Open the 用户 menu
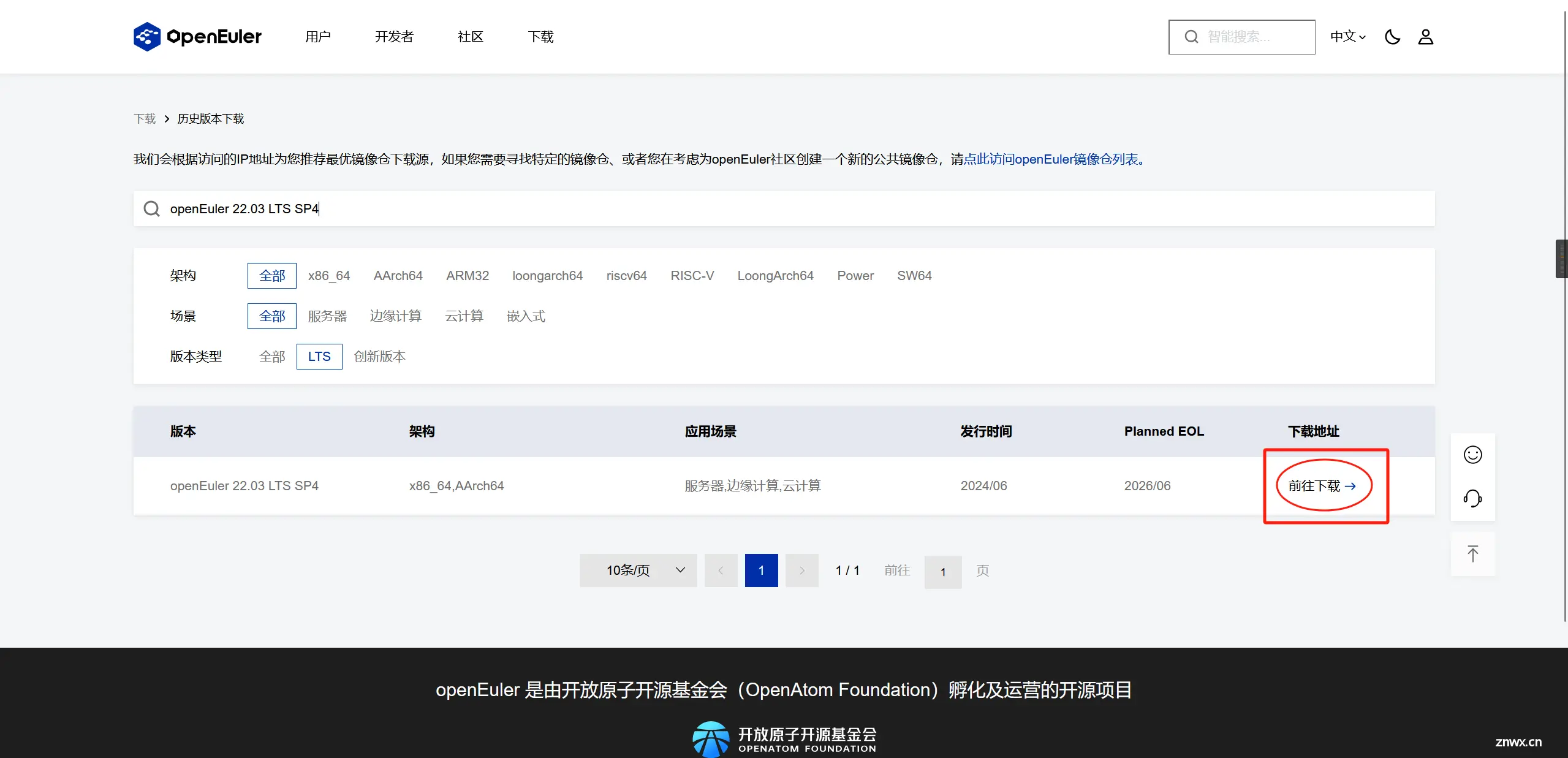The width and height of the screenshot is (1568, 758). (x=318, y=37)
